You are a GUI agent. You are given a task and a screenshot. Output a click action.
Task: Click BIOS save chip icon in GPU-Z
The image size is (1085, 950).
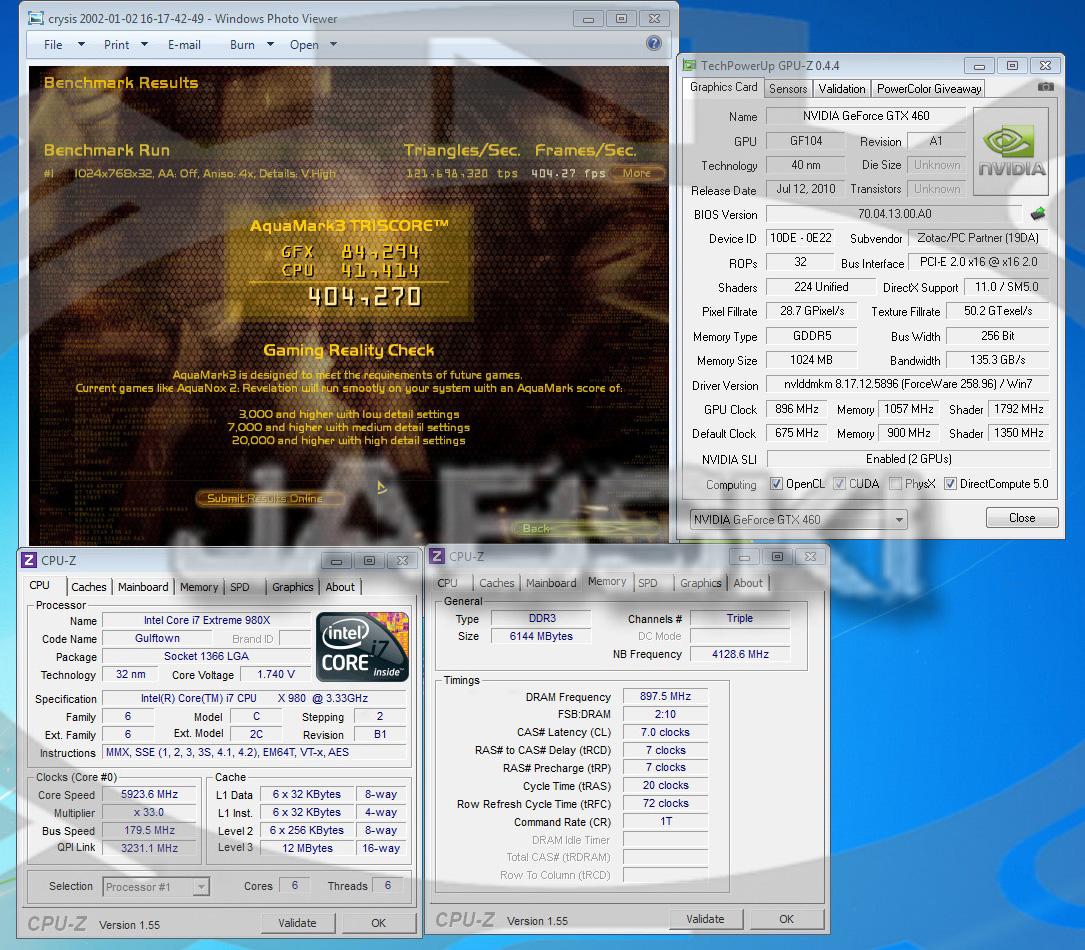[1037, 214]
